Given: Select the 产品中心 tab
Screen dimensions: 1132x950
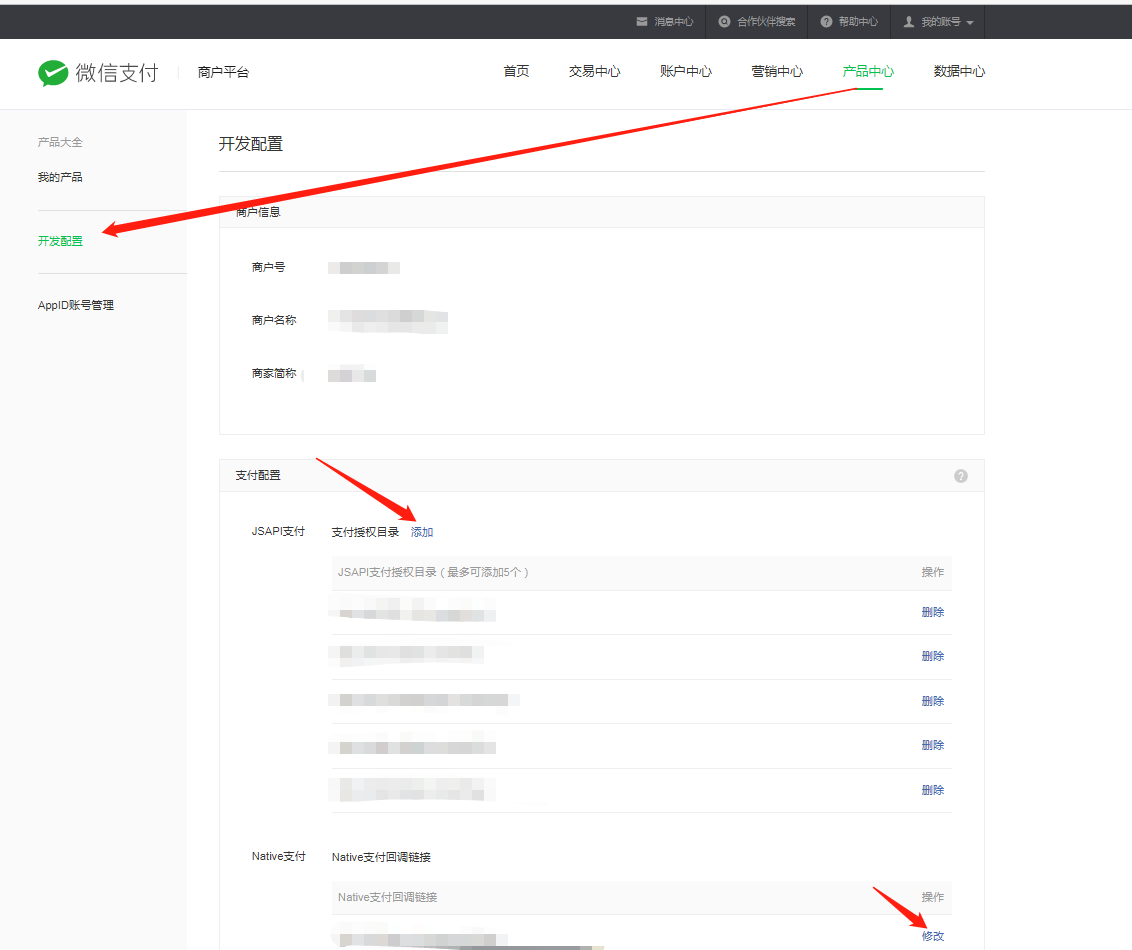Looking at the screenshot, I should point(868,71).
